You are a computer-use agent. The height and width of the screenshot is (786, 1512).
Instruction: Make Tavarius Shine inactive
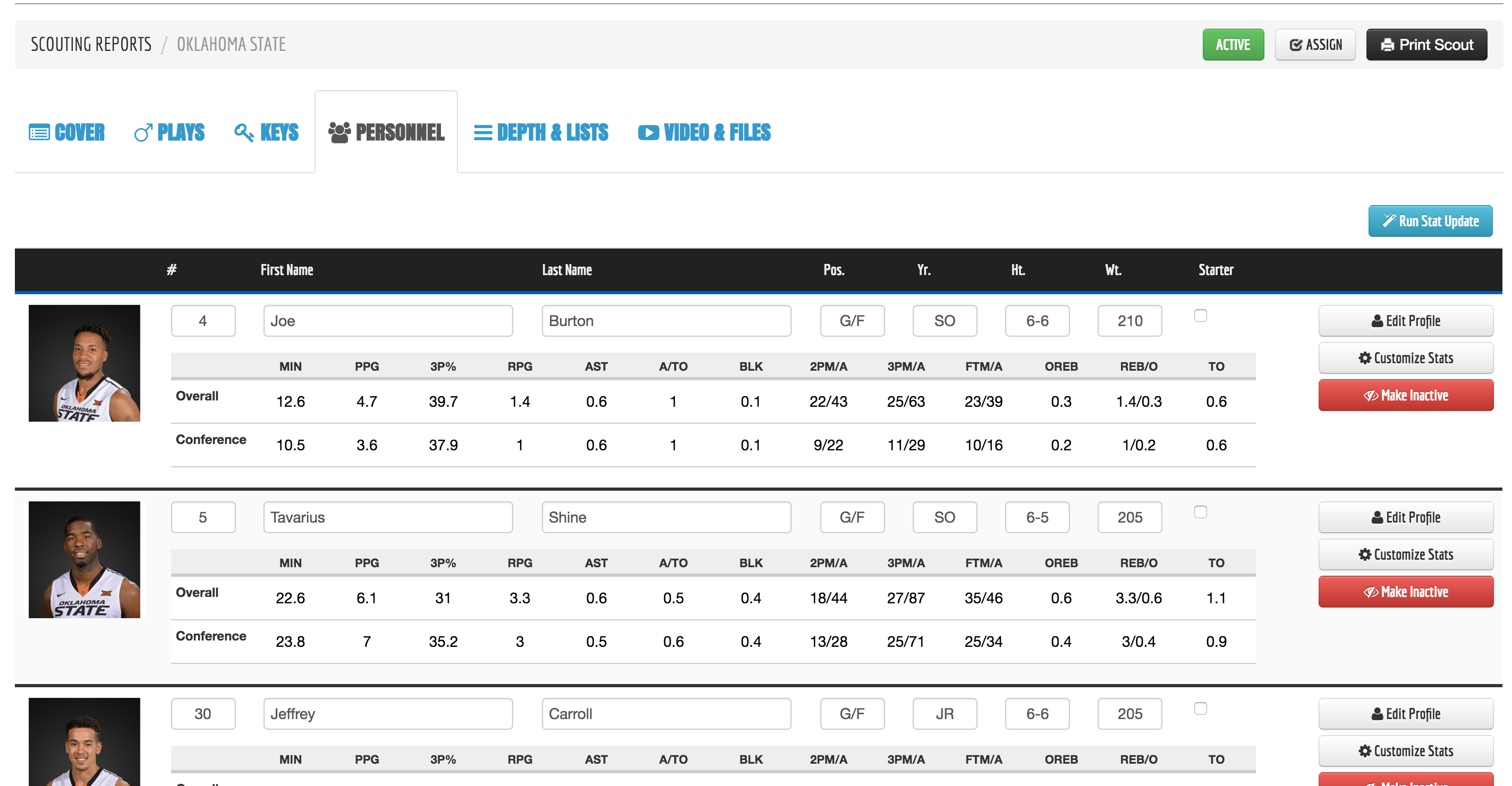tap(1405, 592)
